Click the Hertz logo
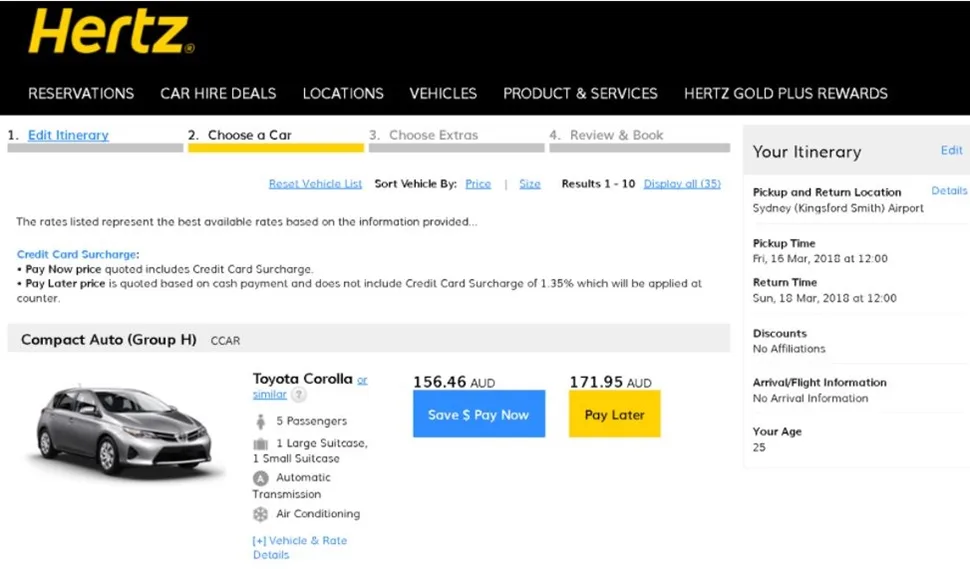 (x=111, y=33)
